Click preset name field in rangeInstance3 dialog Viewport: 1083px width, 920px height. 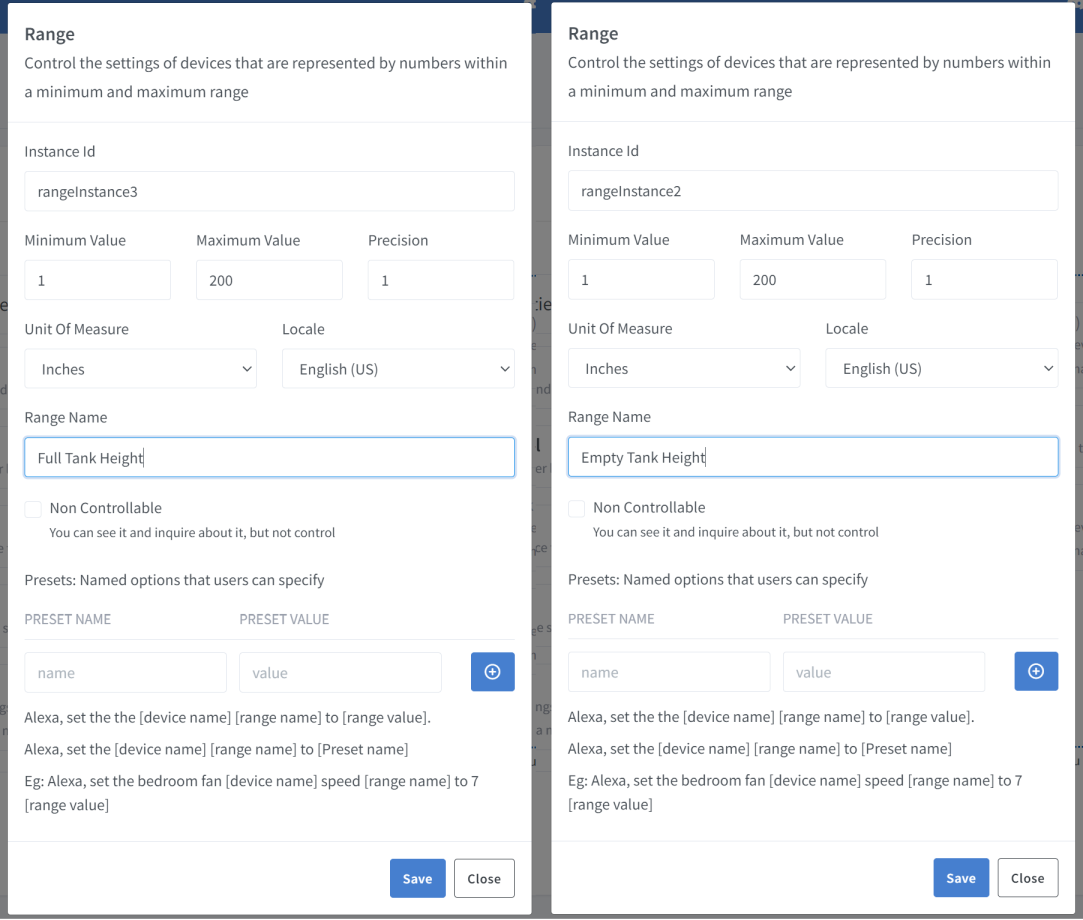point(125,672)
